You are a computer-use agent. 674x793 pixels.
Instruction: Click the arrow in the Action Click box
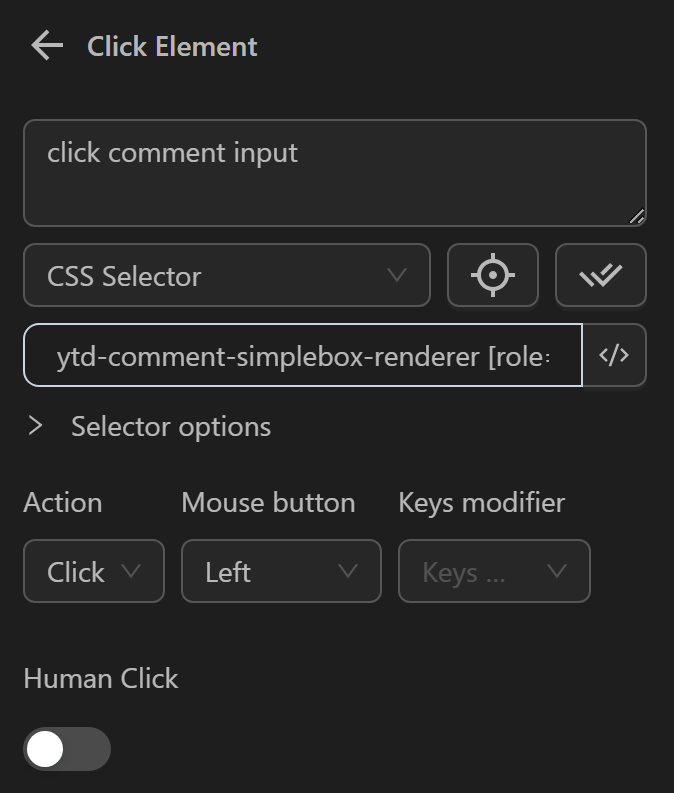coord(131,571)
